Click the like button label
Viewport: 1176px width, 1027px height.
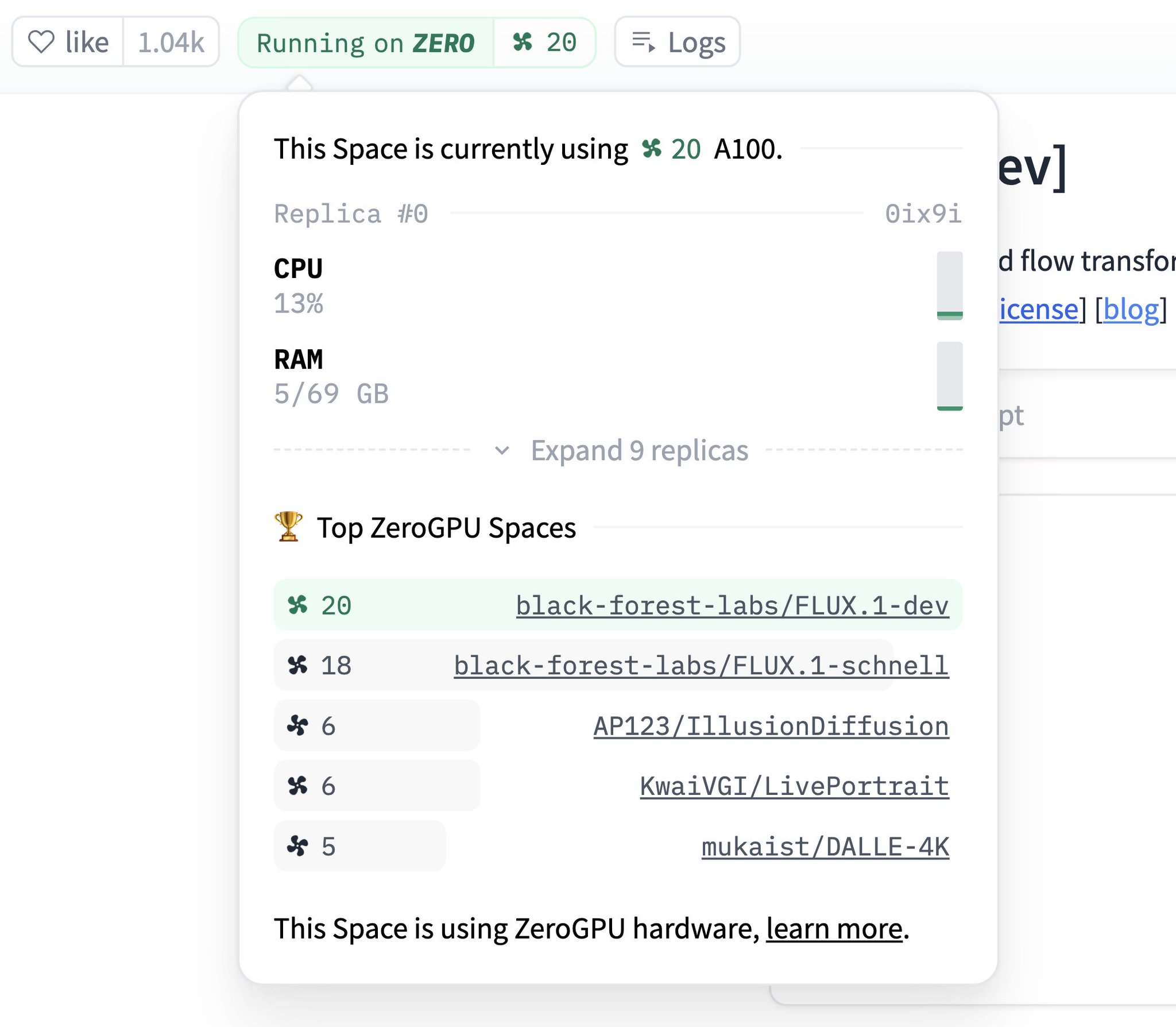(x=87, y=42)
